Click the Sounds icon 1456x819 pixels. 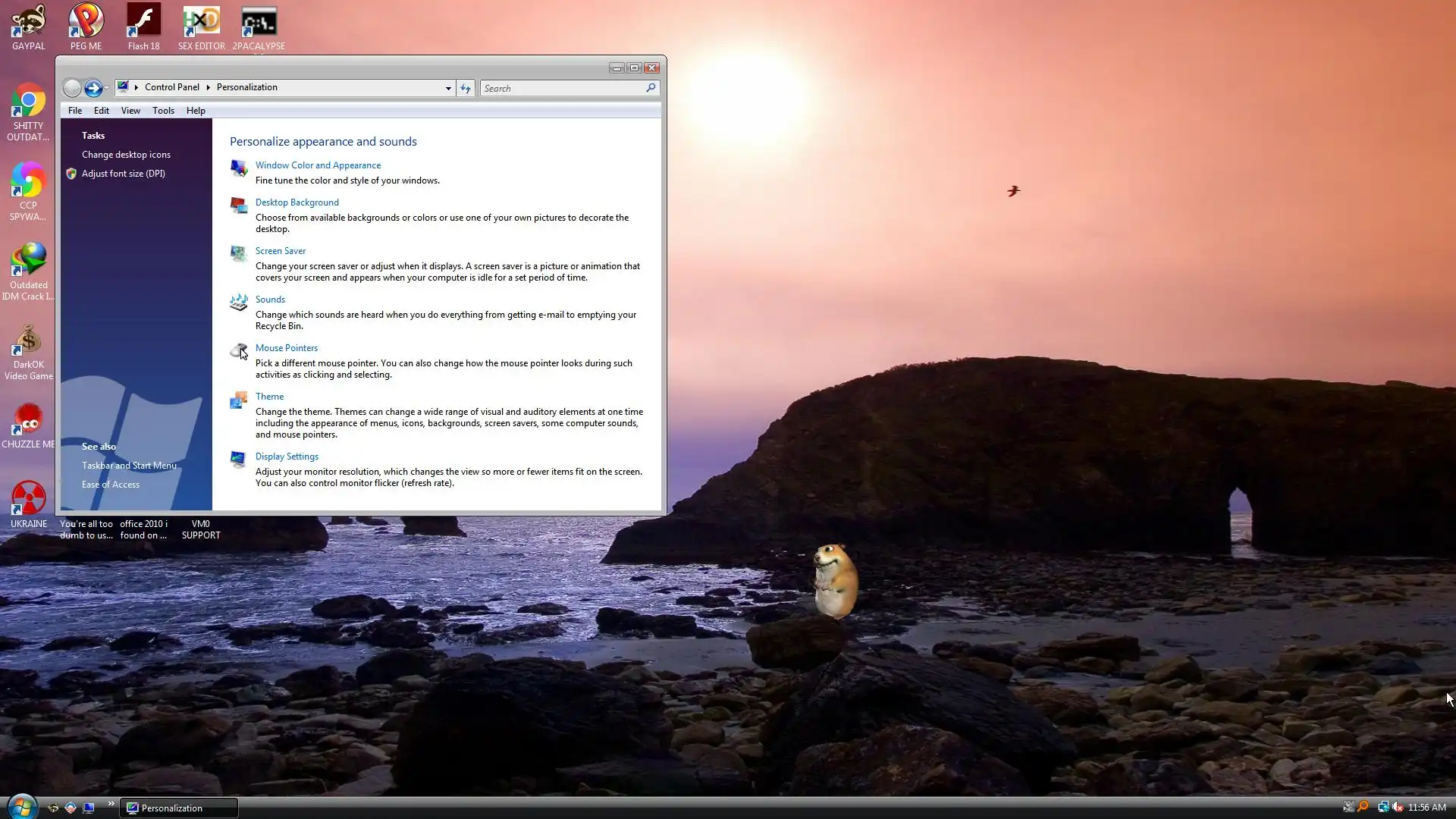point(239,302)
